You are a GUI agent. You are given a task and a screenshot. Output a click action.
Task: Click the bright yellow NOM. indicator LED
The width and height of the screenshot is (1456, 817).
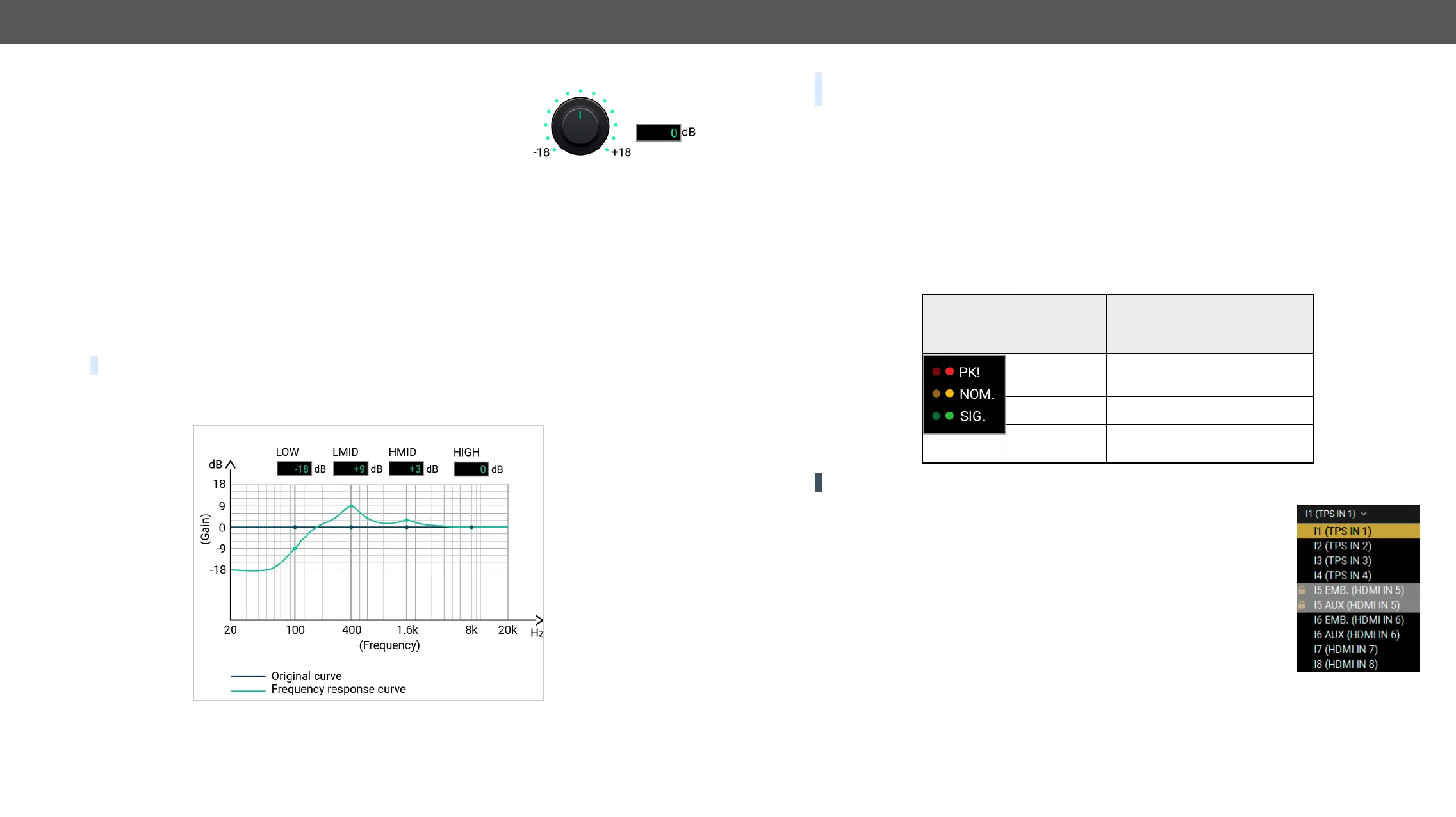point(949,394)
